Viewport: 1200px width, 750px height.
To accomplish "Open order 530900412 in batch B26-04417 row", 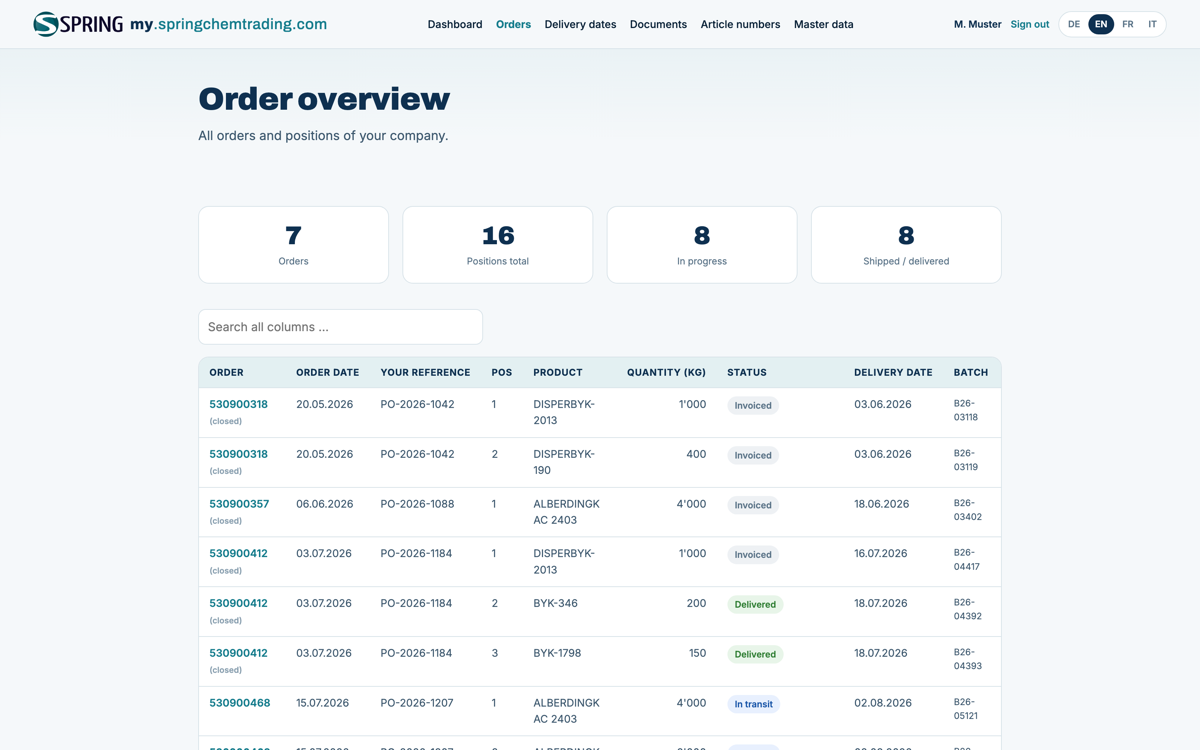I will click(238, 553).
